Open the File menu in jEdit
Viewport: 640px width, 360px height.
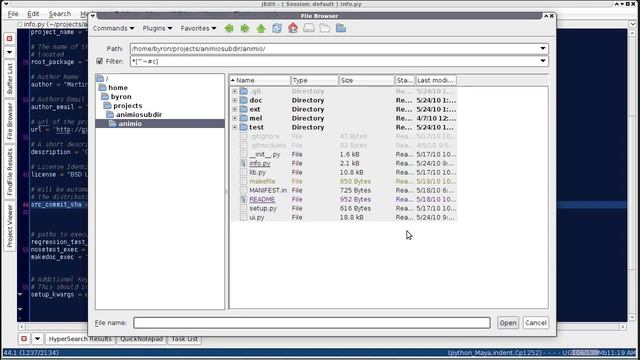(x=13, y=14)
